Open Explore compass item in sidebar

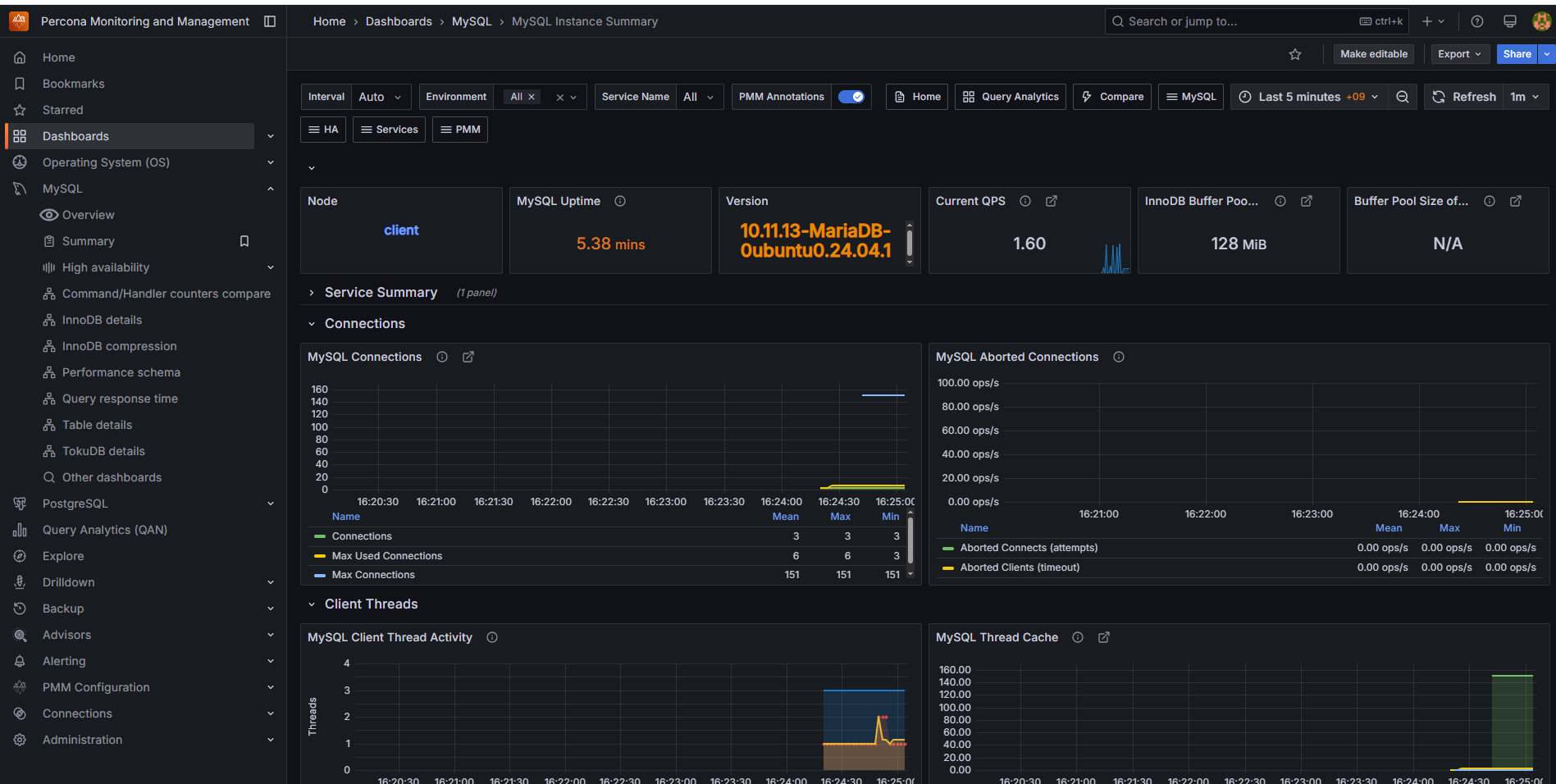pyautogui.click(x=63, y=556)
